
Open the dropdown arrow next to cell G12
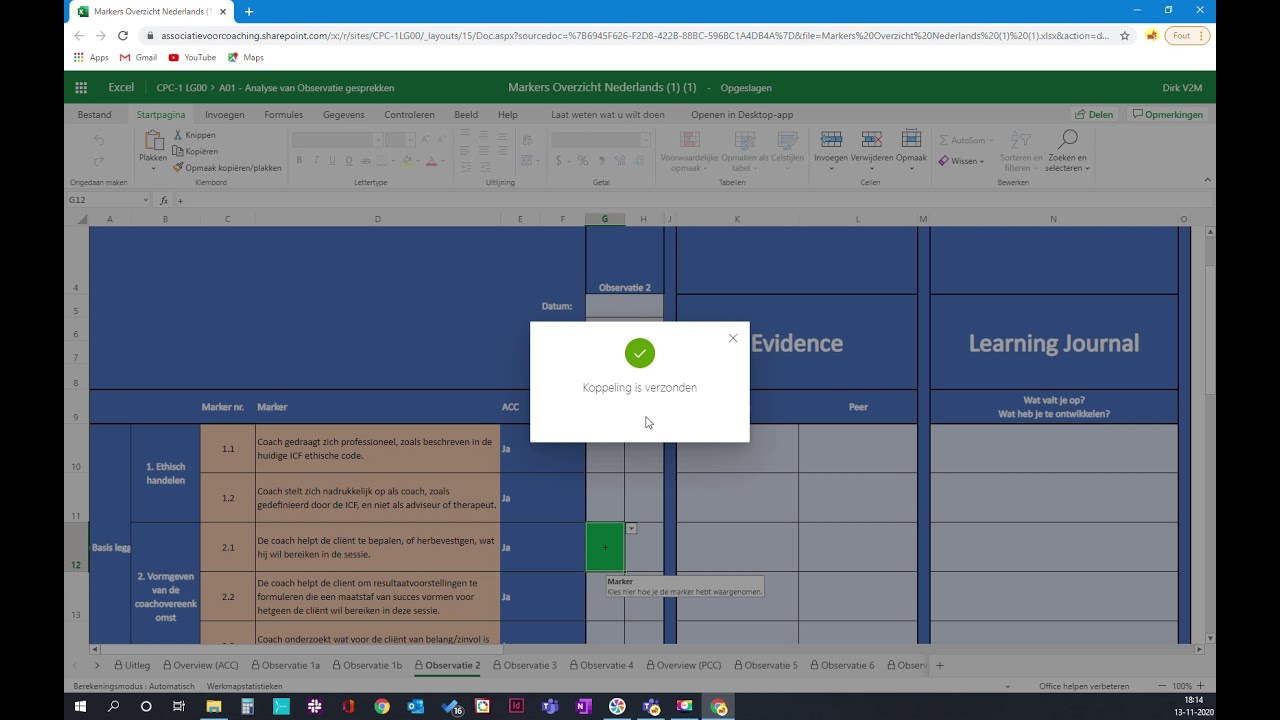click(631, 528)
